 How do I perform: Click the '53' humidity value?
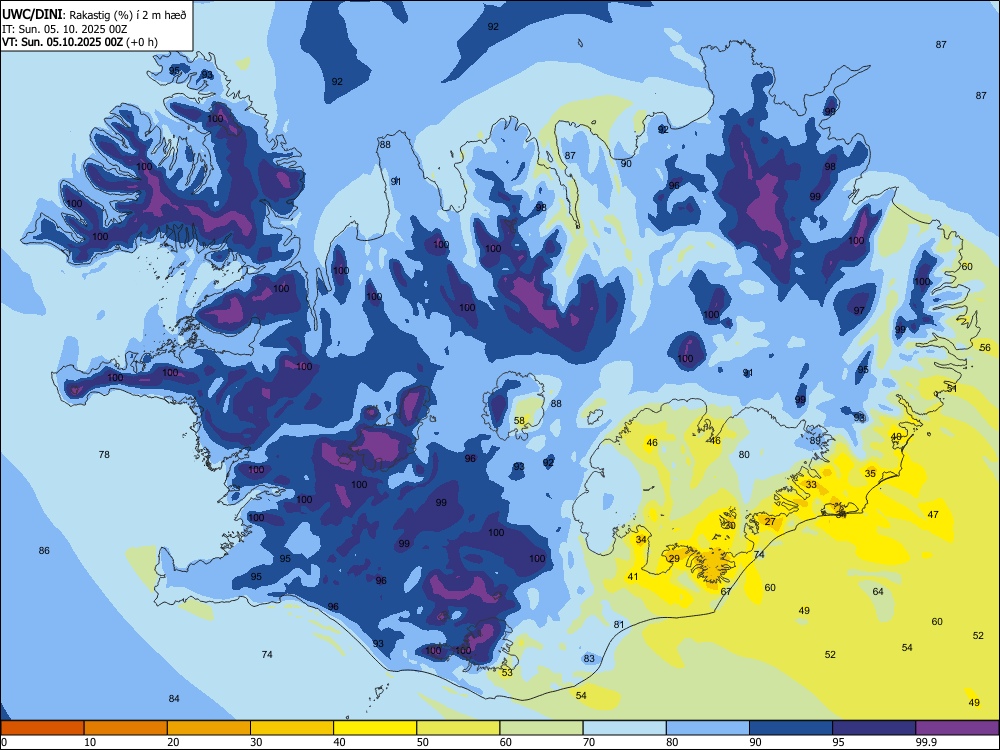coord(507,673)
